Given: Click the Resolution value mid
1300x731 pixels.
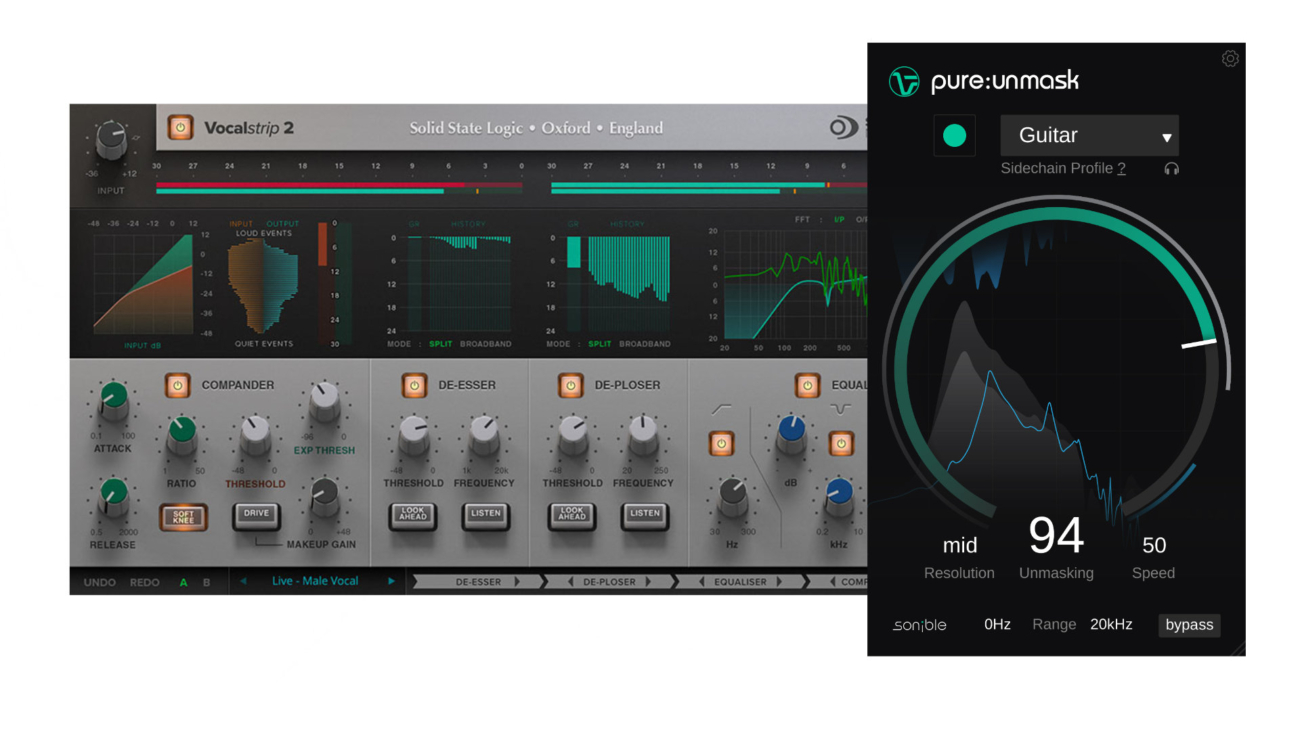Looking at the screenshot, I should pos(960,546).
